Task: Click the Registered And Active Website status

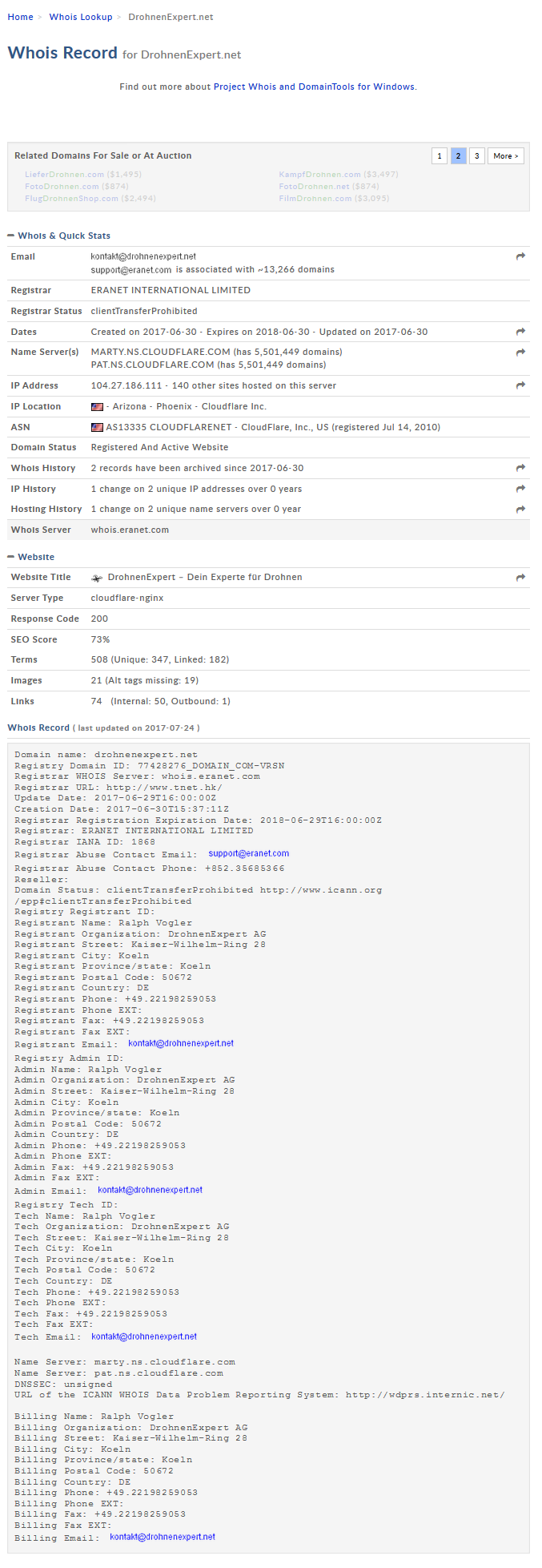Action: coord(159,447)
